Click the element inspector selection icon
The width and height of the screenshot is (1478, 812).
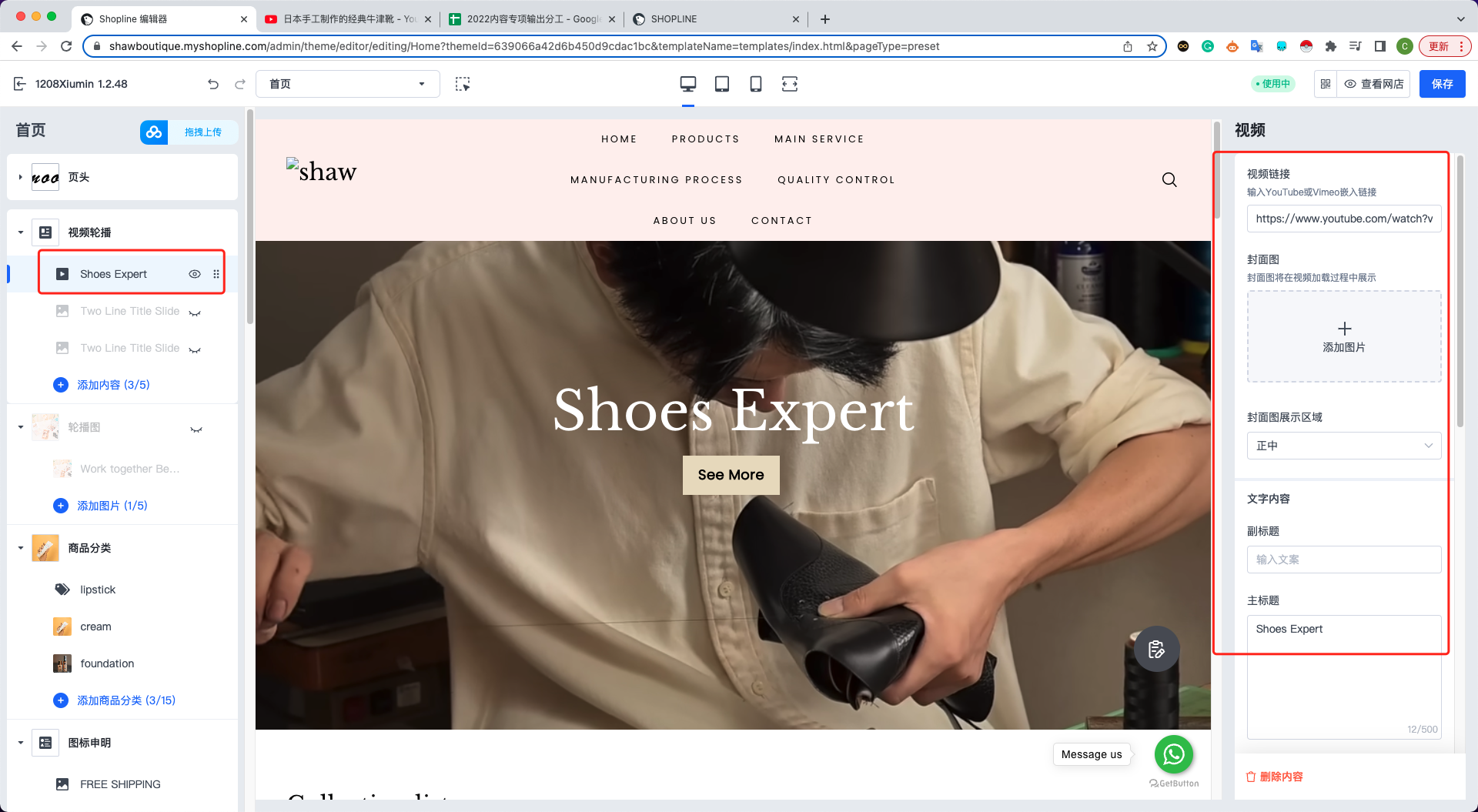[x=462, y=84]
